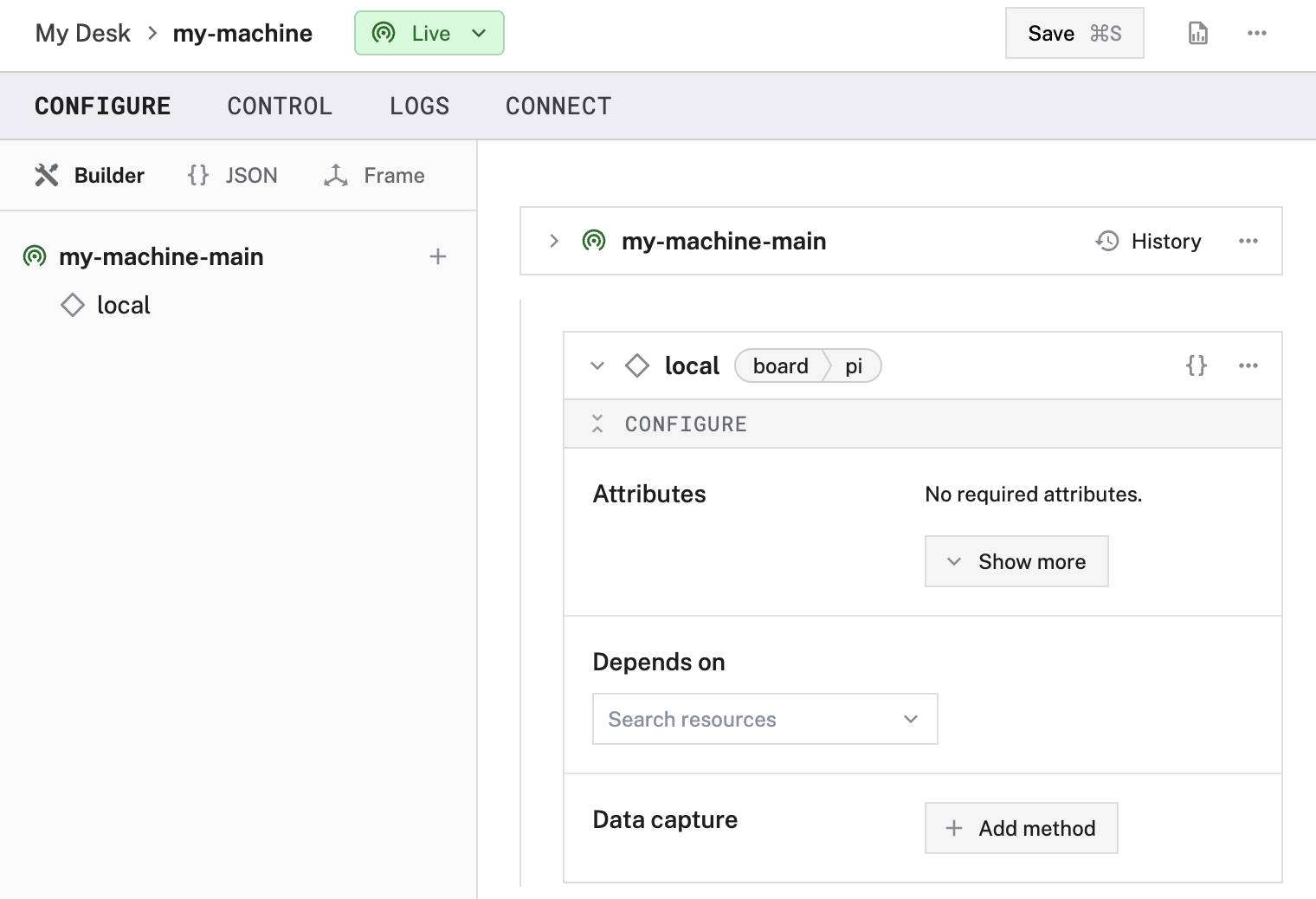Click the Depends on heading
Screen dimensions: 1316x899
(659, 662)
